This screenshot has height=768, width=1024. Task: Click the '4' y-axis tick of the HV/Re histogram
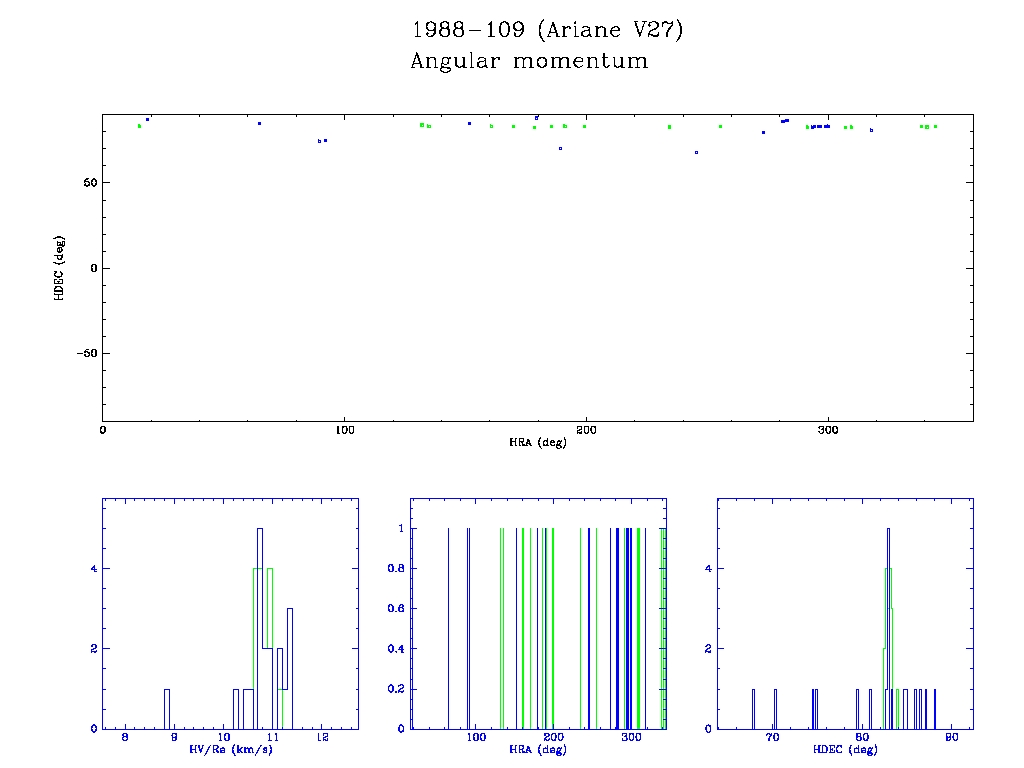point(94,569)
